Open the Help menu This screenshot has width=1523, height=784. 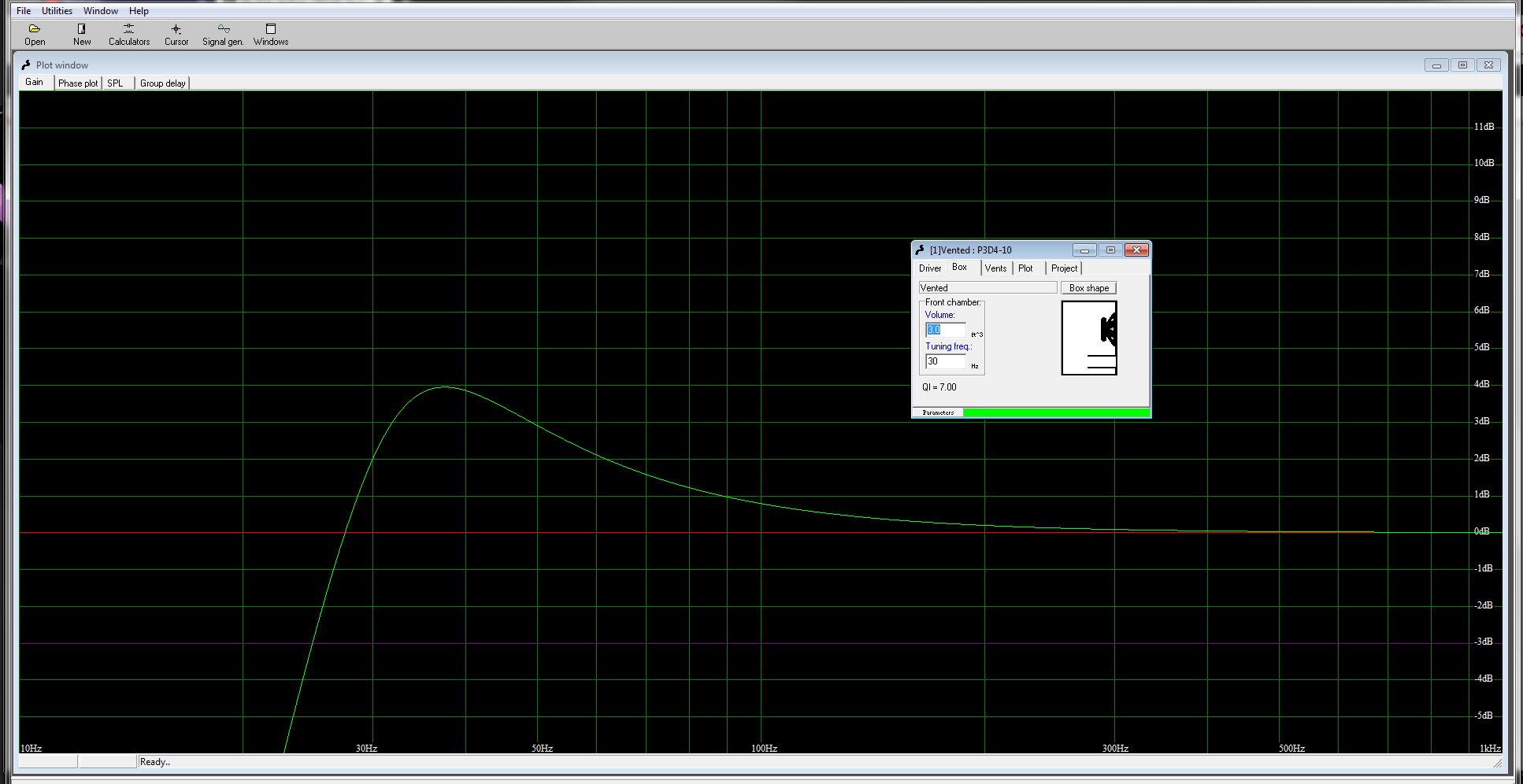pos(139,11)
